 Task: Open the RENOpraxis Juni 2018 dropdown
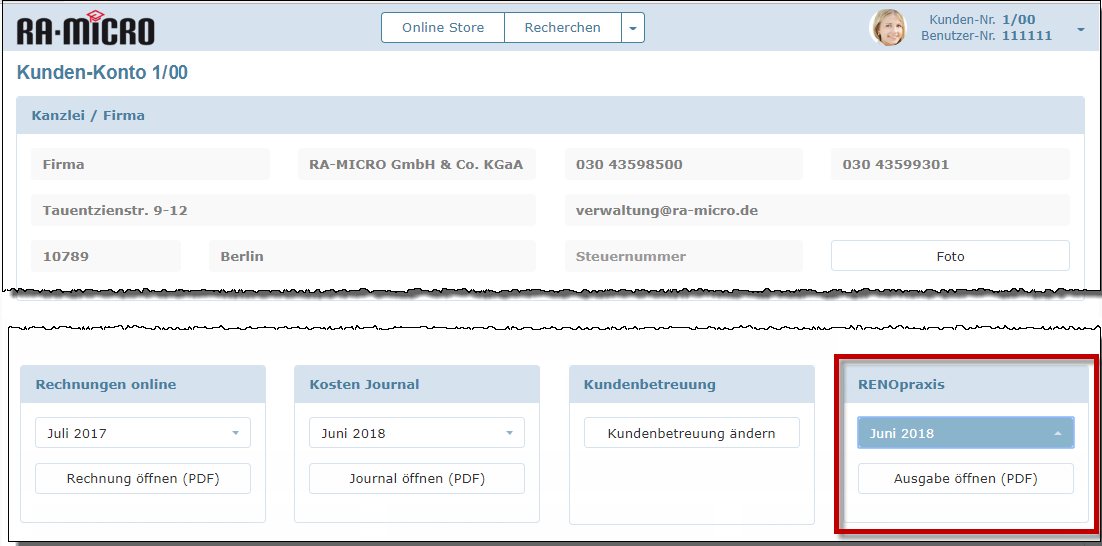[x=966, y=433]
